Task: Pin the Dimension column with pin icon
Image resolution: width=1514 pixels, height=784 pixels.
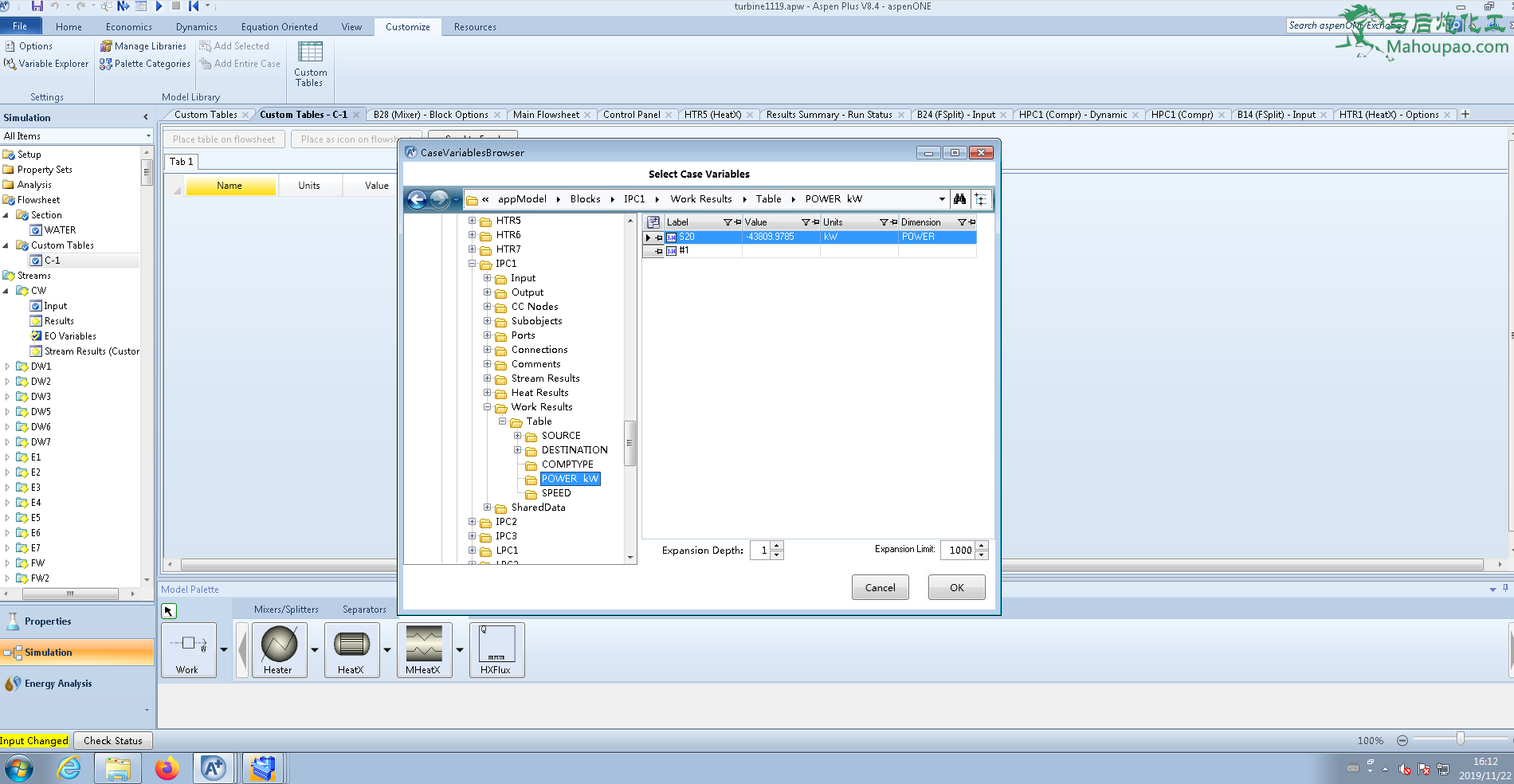Action: click(x=971, y=222)
